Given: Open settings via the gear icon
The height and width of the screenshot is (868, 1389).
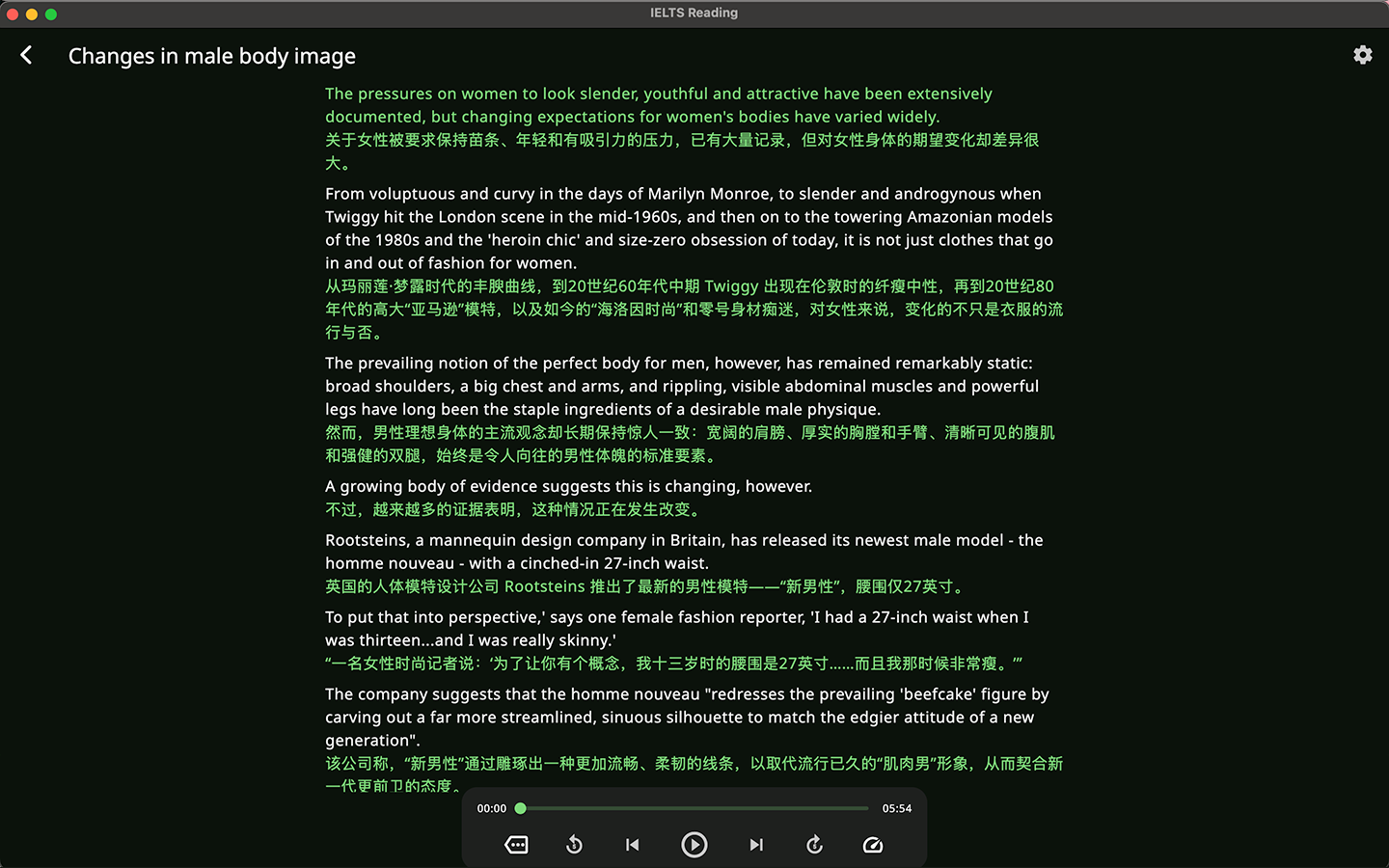Looking at the screenshot, I should click(x=1363, y=55).
